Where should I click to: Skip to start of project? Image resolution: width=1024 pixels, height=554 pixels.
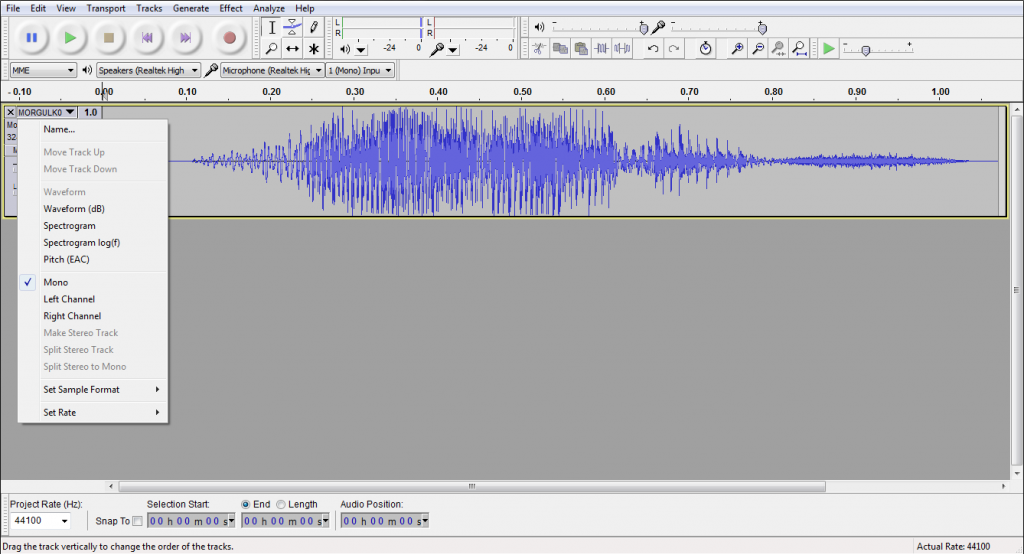click(x=147, y=38)
